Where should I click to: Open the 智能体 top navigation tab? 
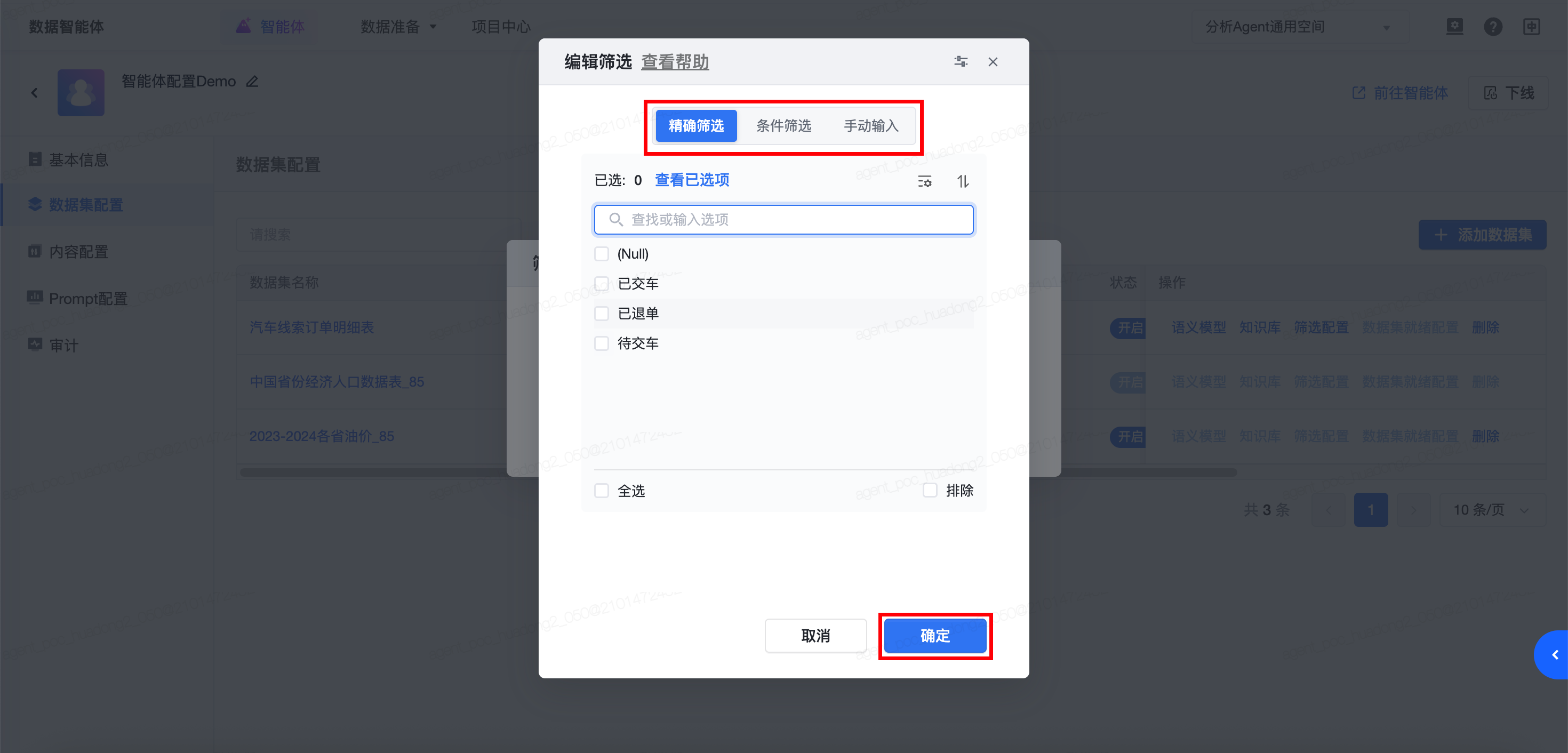pos(270,27)
